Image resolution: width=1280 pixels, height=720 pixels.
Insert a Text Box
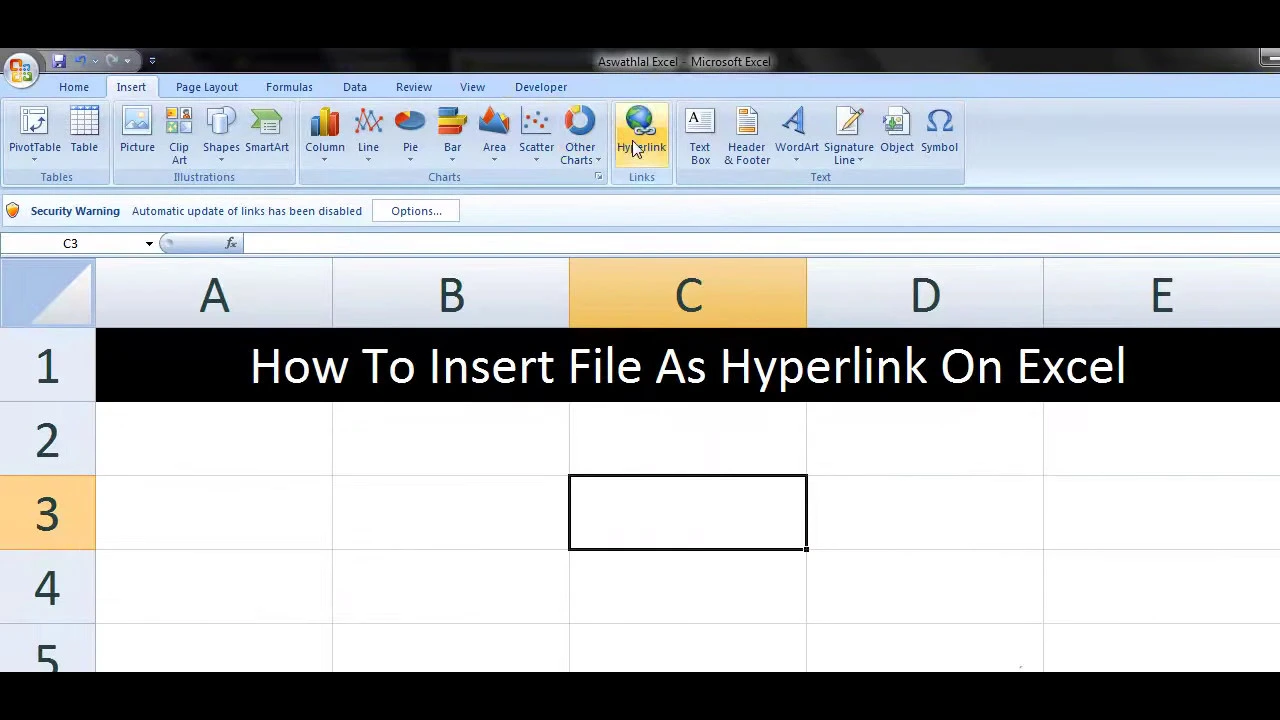[x=700, y=136]
